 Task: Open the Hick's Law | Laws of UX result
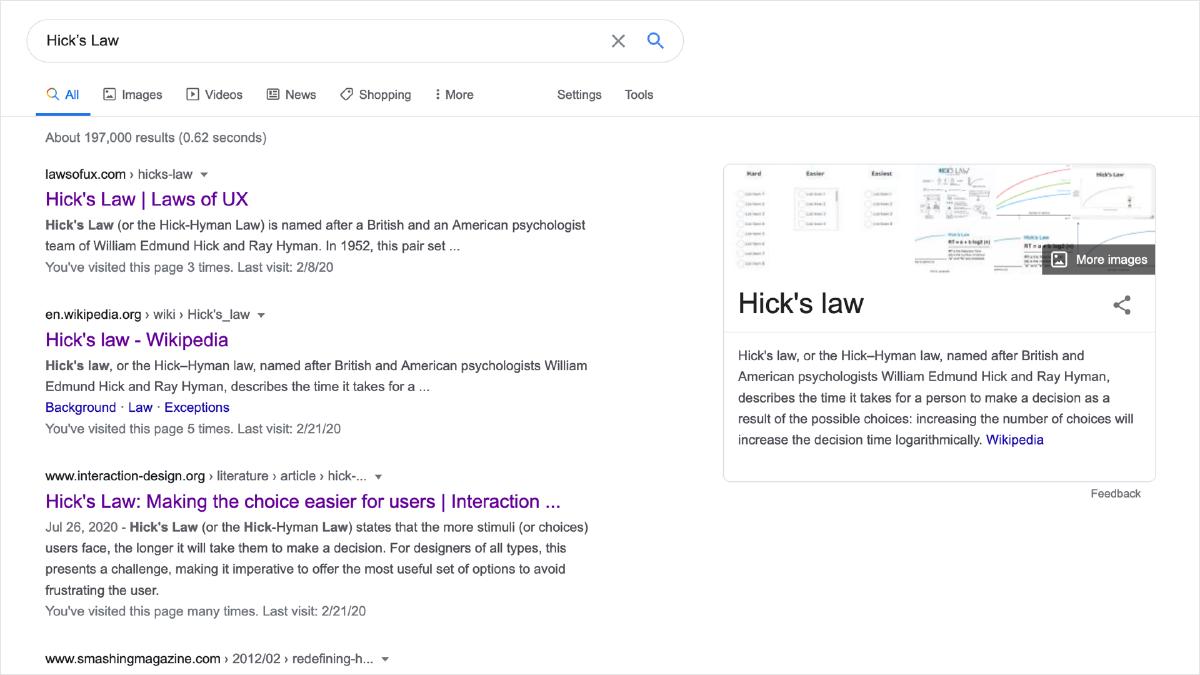(147, 199)
